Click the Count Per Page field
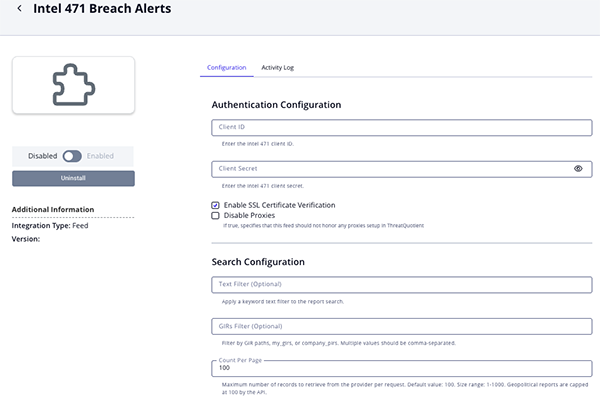This screenshot has width=600, height=401. (x=401, y=368)
